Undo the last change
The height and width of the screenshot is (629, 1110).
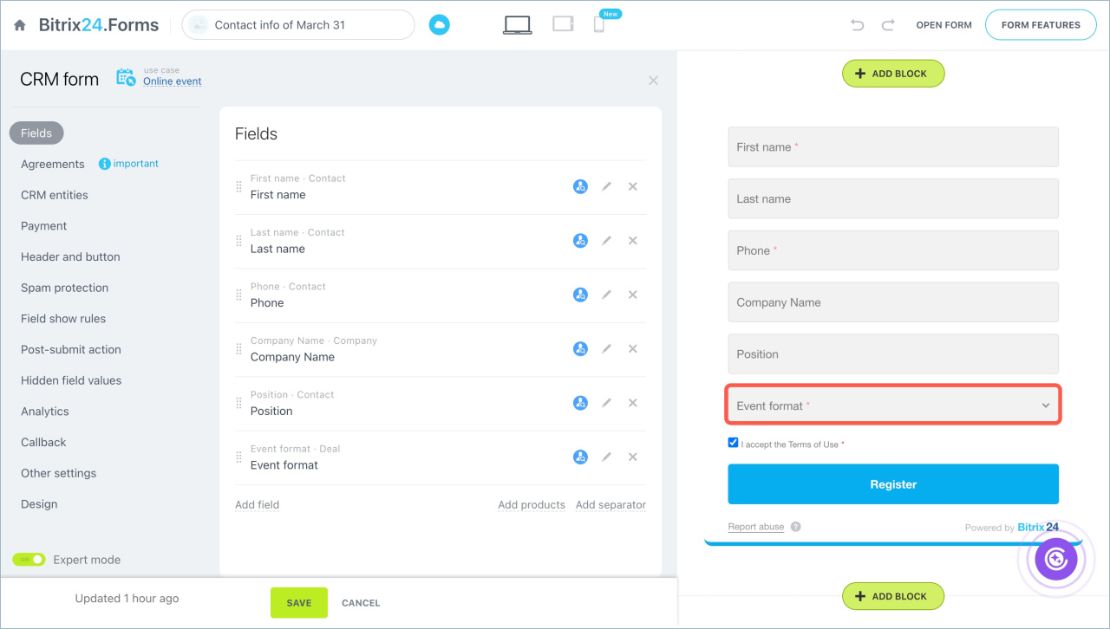click(857, 25)
